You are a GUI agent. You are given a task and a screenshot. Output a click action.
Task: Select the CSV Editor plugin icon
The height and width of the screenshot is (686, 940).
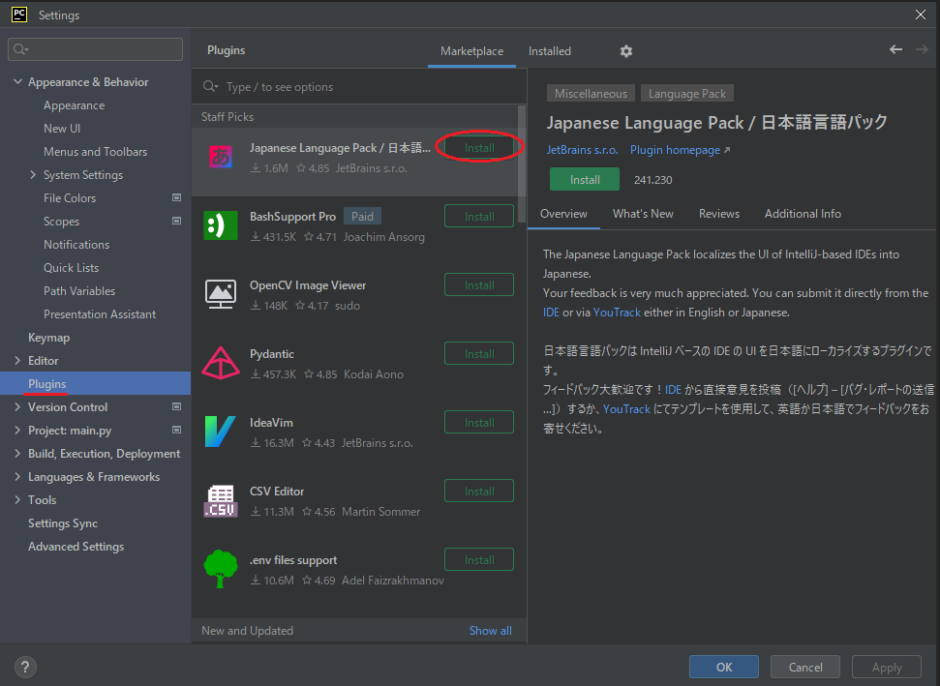click(x=220, y=500)
